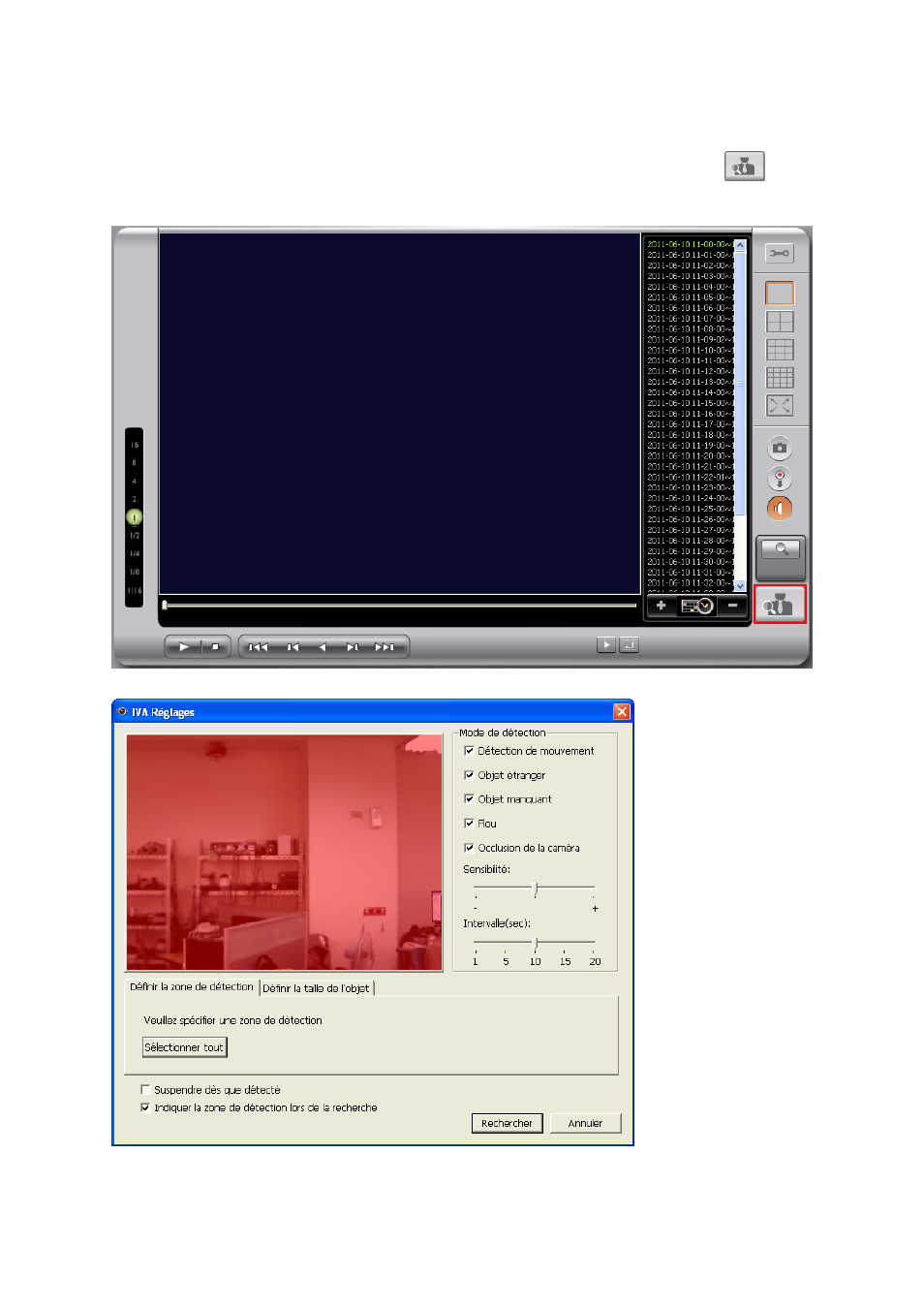Click the record/download round icon
Image resolution: width=924 pixels, height=1308 pixels.
[780, 478]
